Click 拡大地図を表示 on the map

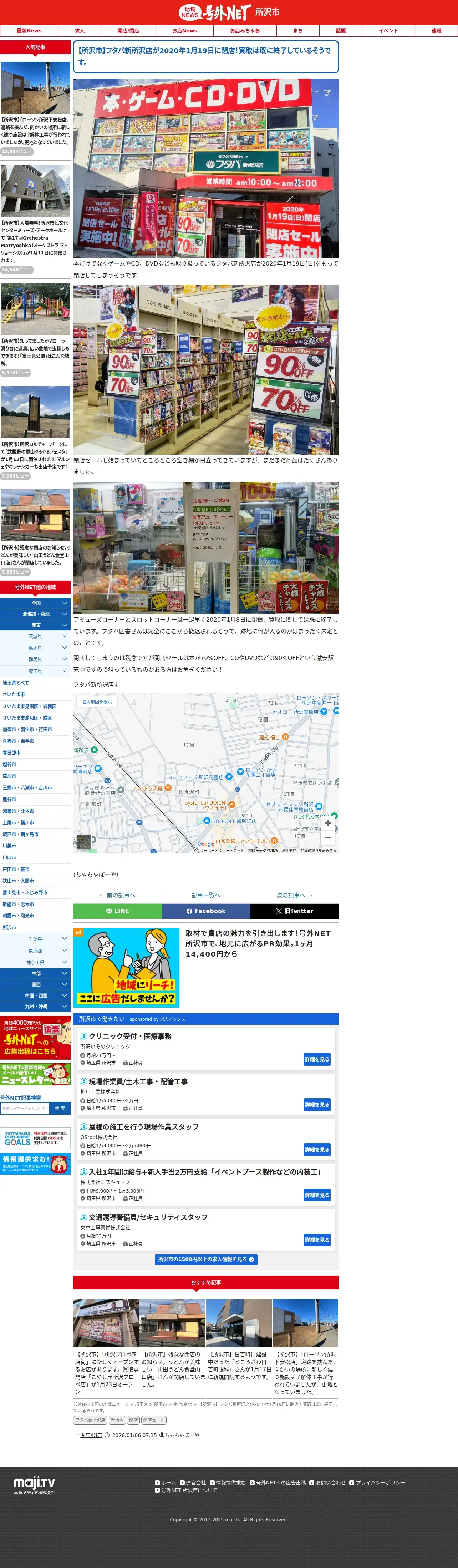tap(97, 702)
